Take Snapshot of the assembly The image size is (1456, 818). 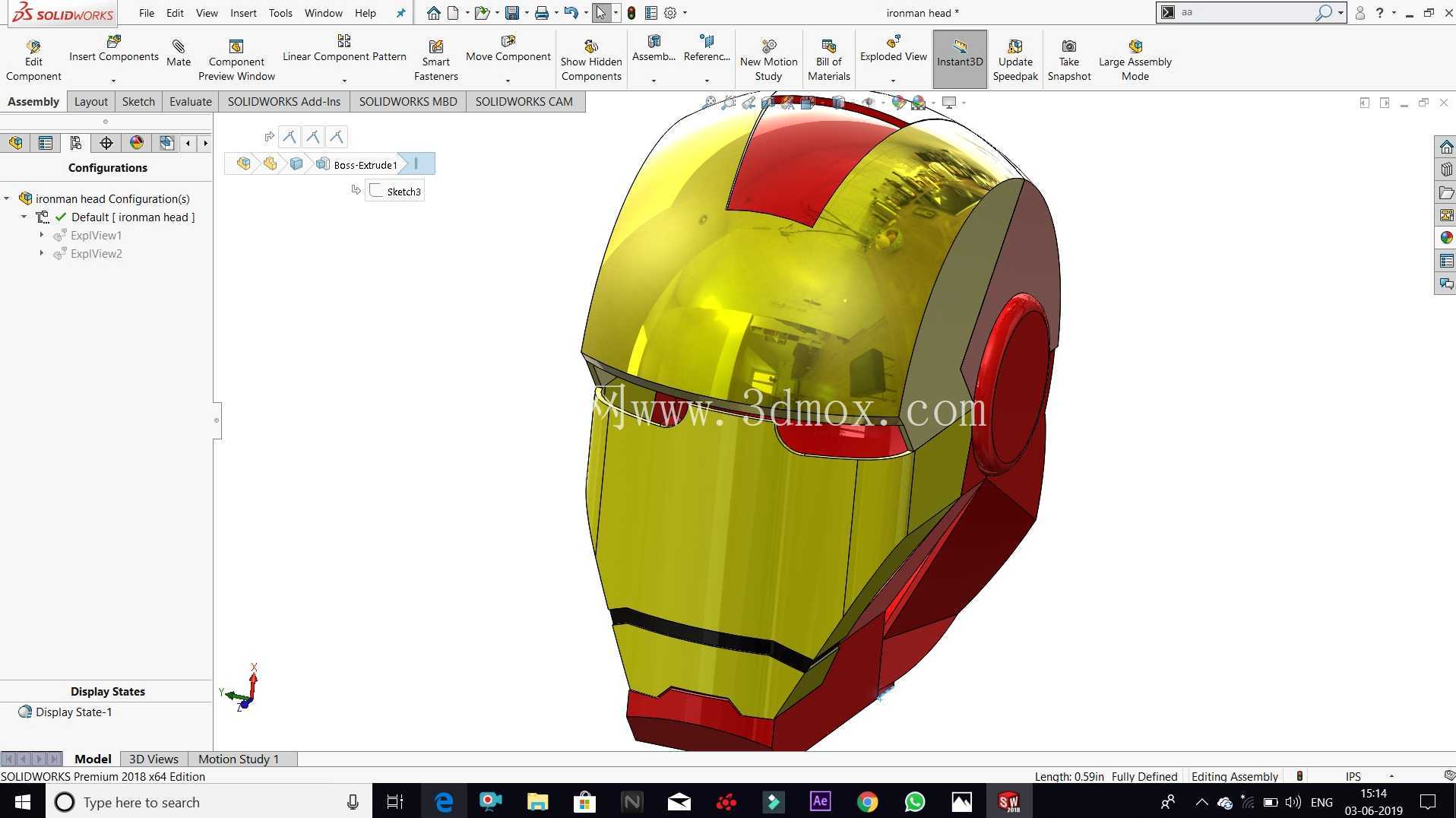(1069, 60)
